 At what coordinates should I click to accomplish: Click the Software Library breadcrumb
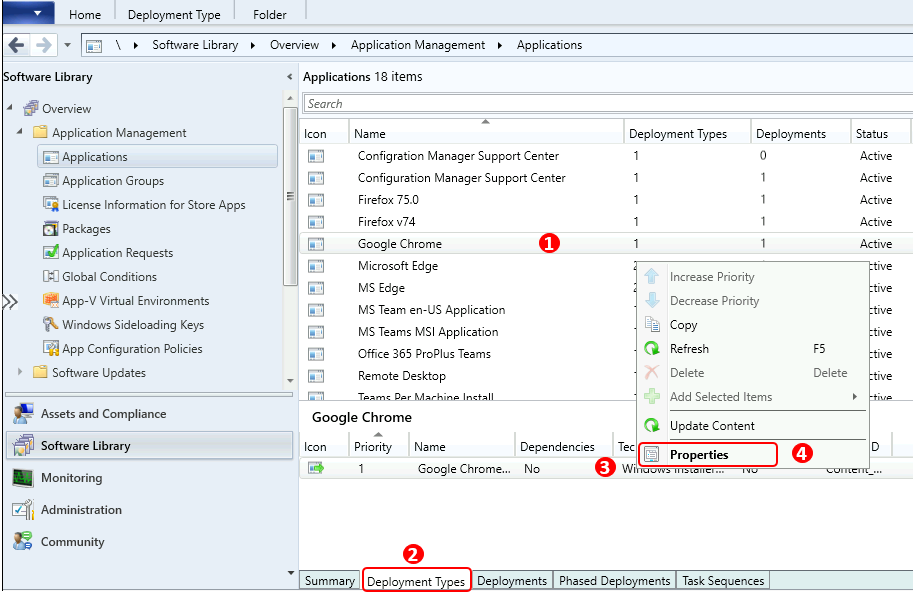195,45
